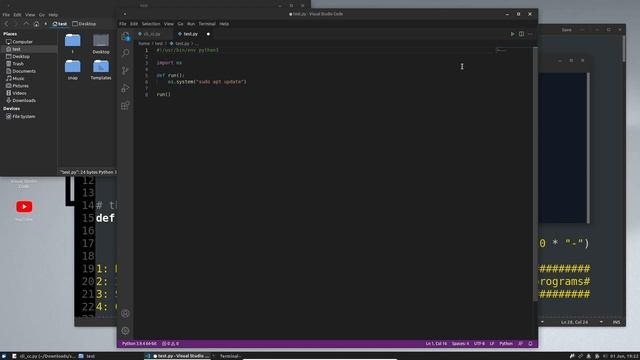
Task: Click the notification bell in VS Code status bar
Action: [530, 344]
